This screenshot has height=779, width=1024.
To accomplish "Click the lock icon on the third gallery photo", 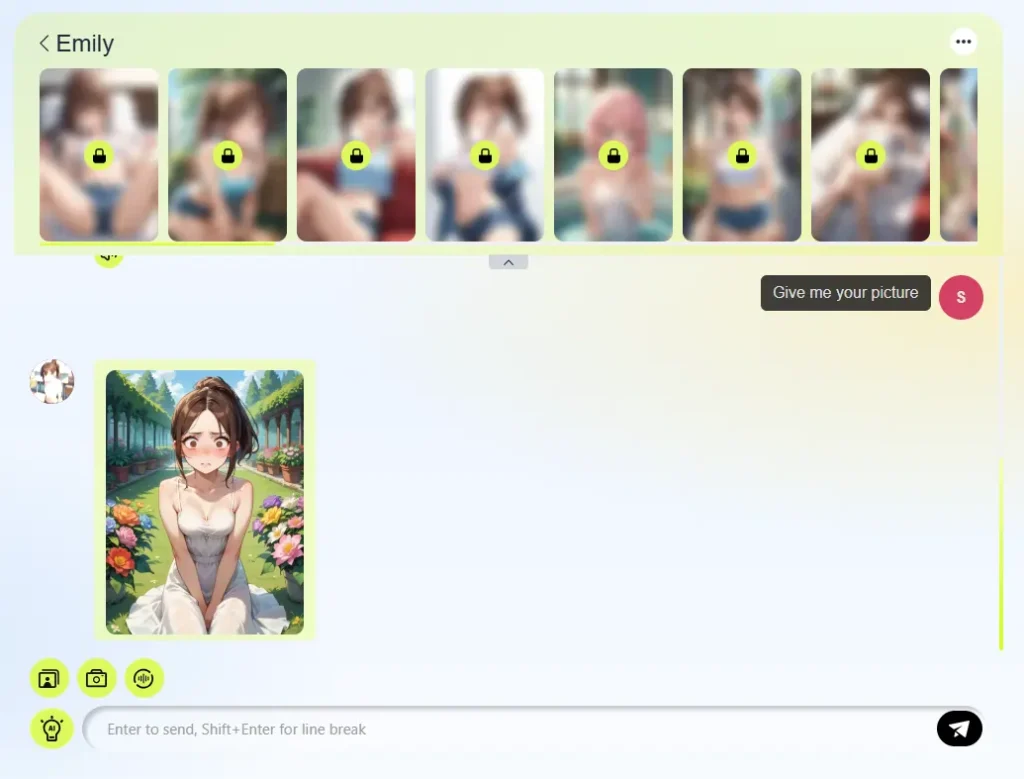I will point(357,156).
